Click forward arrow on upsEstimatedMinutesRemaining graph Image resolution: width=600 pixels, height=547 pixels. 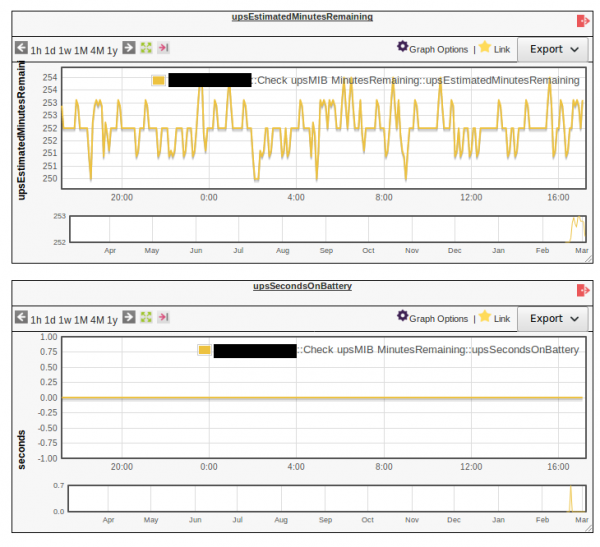tap(127, 48)
